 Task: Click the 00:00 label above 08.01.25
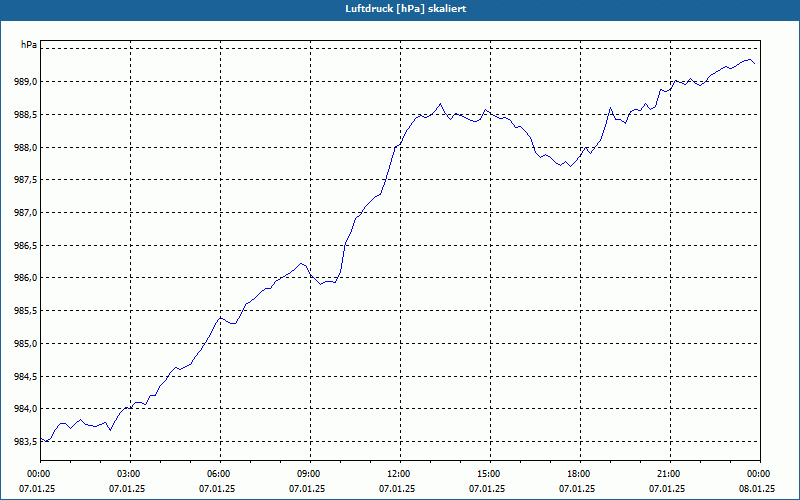pos(760,474)
